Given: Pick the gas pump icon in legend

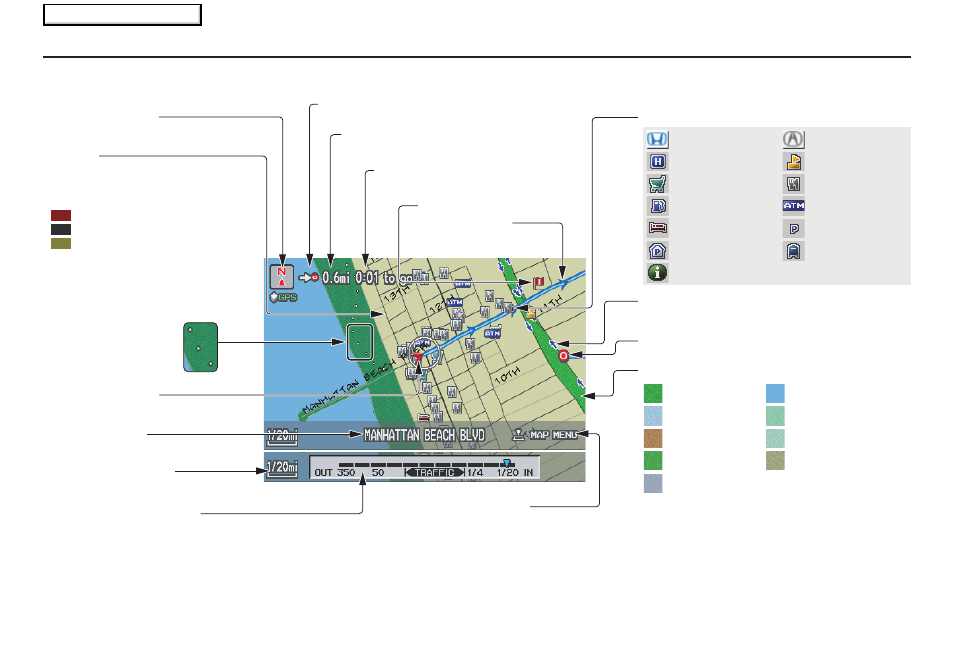Looking at the screenshot, I should (x=657, y=206).
